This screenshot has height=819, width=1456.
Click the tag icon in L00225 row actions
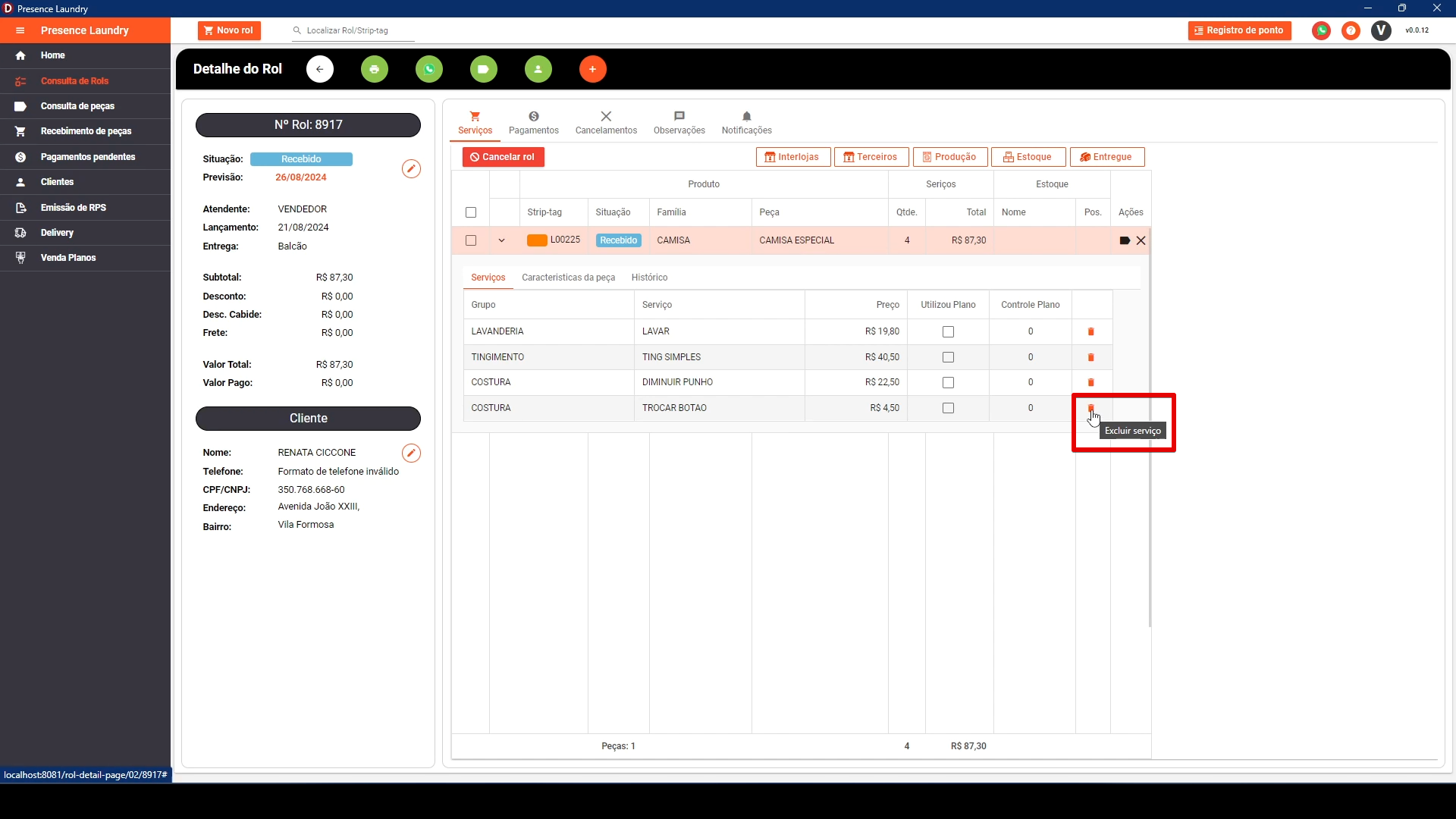click(1125, 240)
